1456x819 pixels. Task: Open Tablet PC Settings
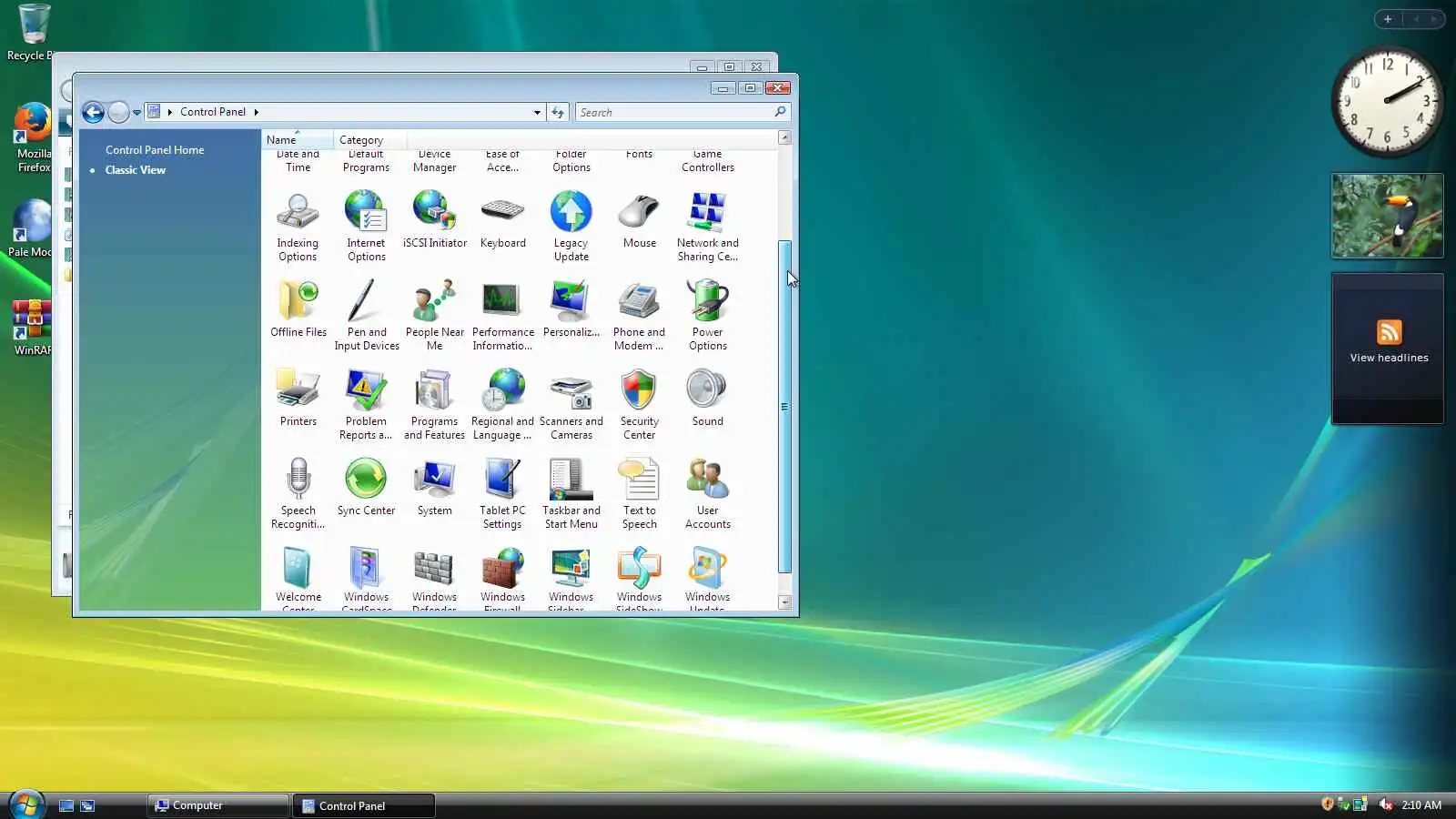503,495
